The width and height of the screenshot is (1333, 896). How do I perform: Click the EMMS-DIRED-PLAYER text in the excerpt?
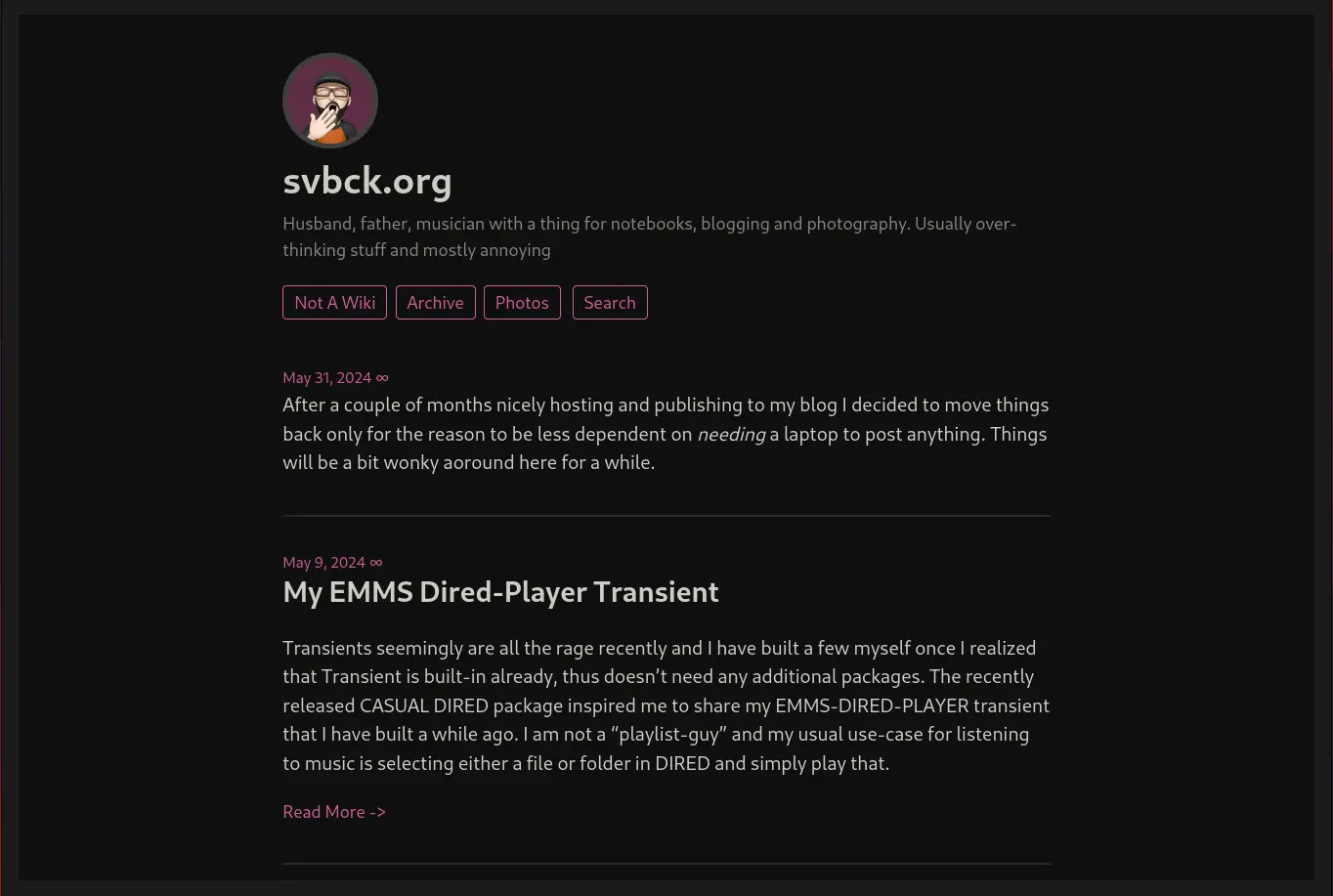[x=872, y=705]
